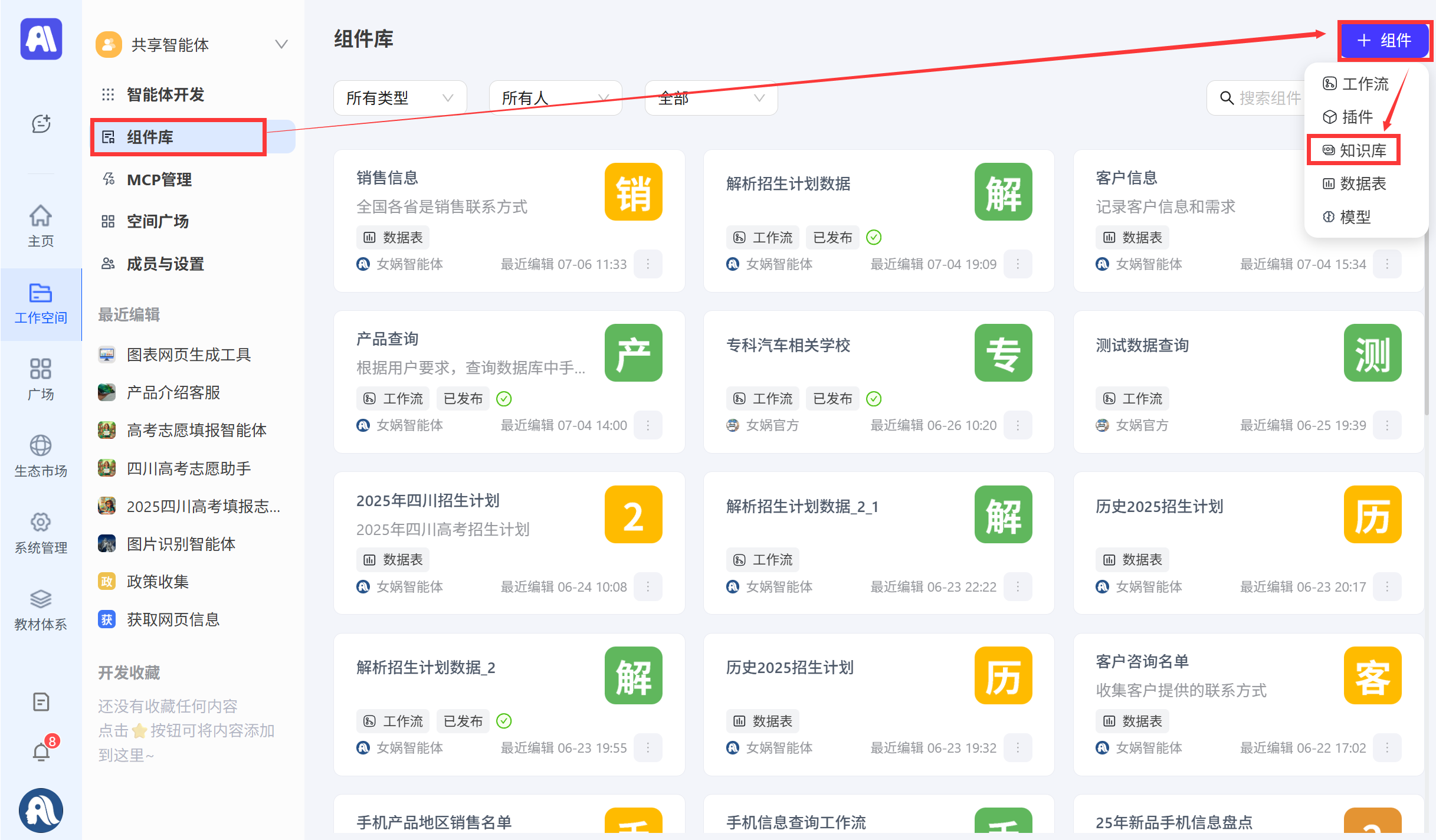Screen dimensions: 1436x840
Task: Click the blue + 组件 button
Action: coord(1384,41)
